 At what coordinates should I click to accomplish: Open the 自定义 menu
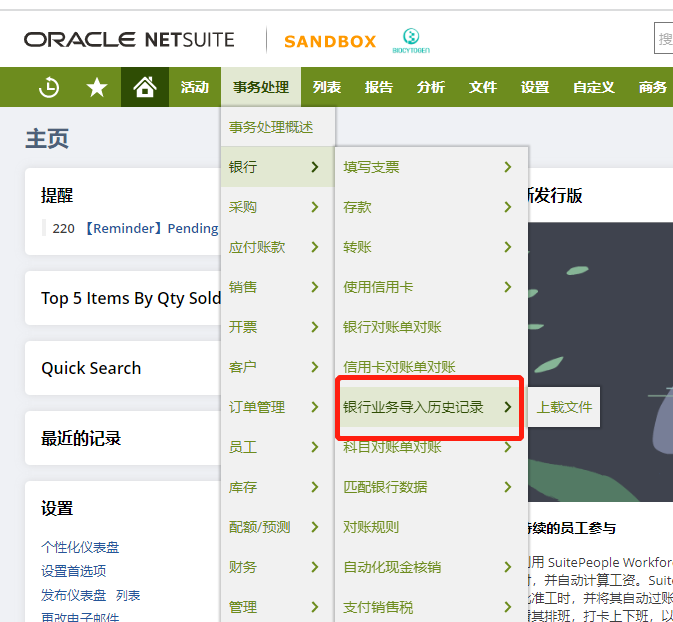594,87
